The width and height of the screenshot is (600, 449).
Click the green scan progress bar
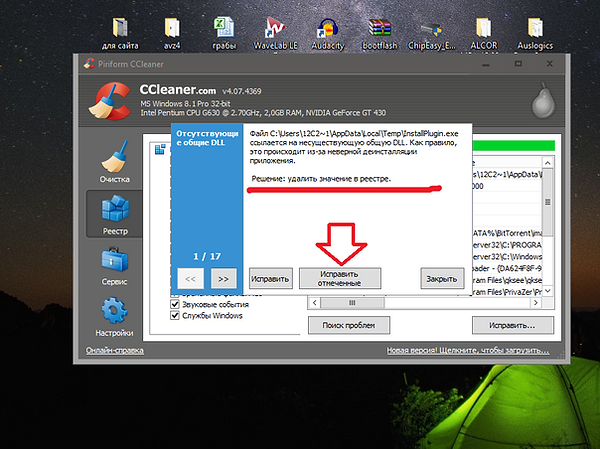(x=514, y=145)
